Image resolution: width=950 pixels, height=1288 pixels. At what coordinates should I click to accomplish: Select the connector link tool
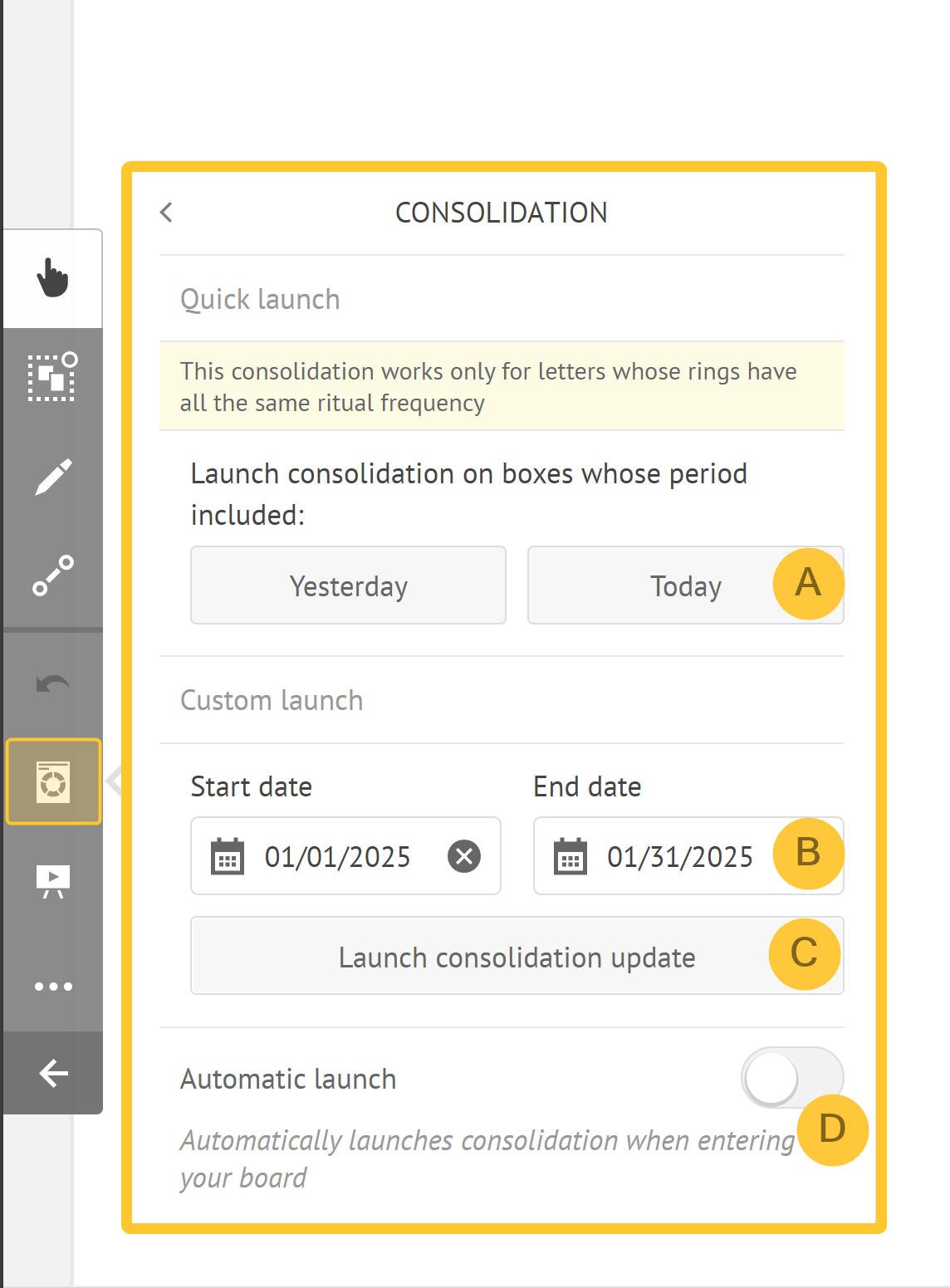coord(52,575)
